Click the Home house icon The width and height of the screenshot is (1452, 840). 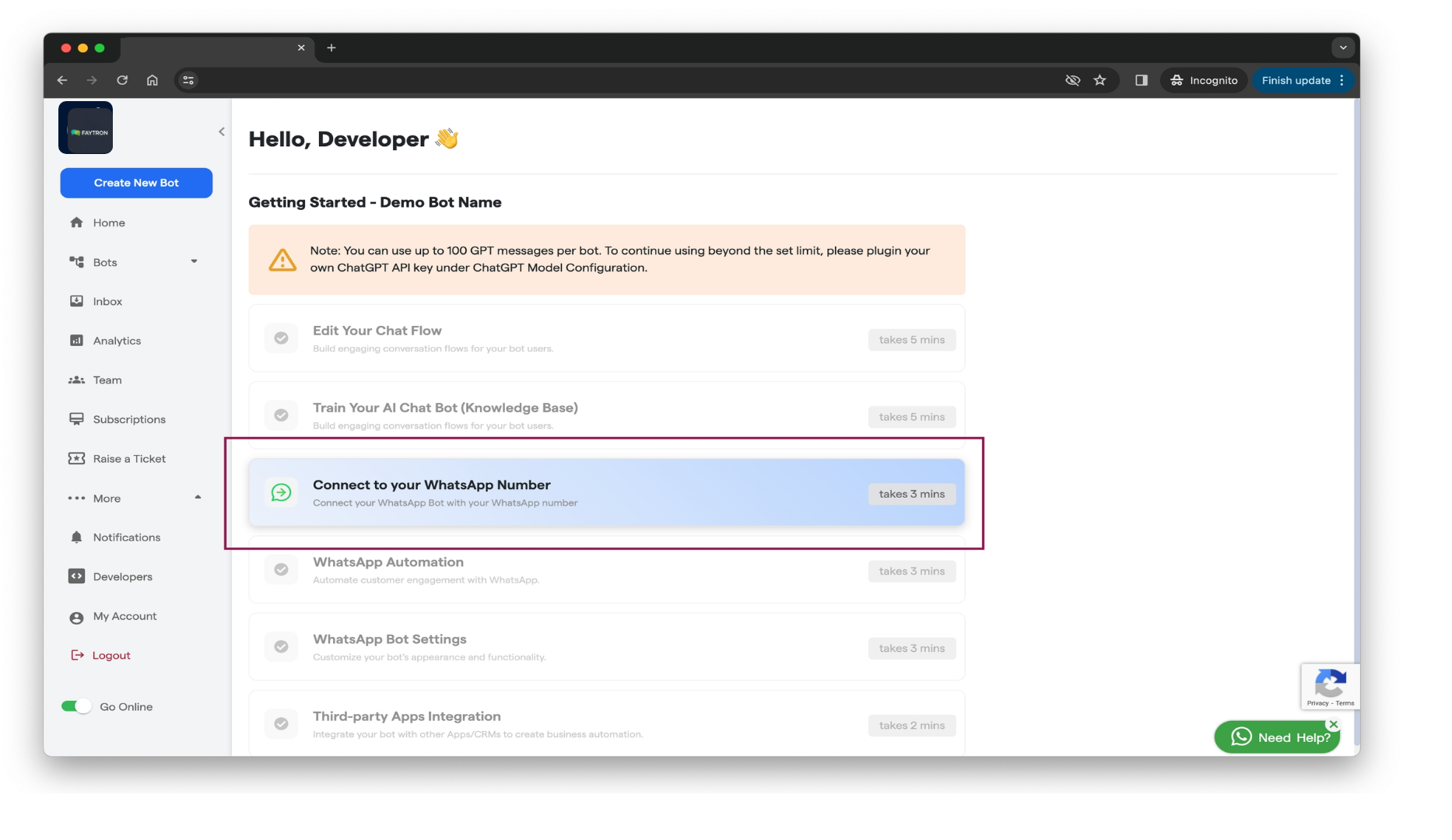tap(76, 222)
